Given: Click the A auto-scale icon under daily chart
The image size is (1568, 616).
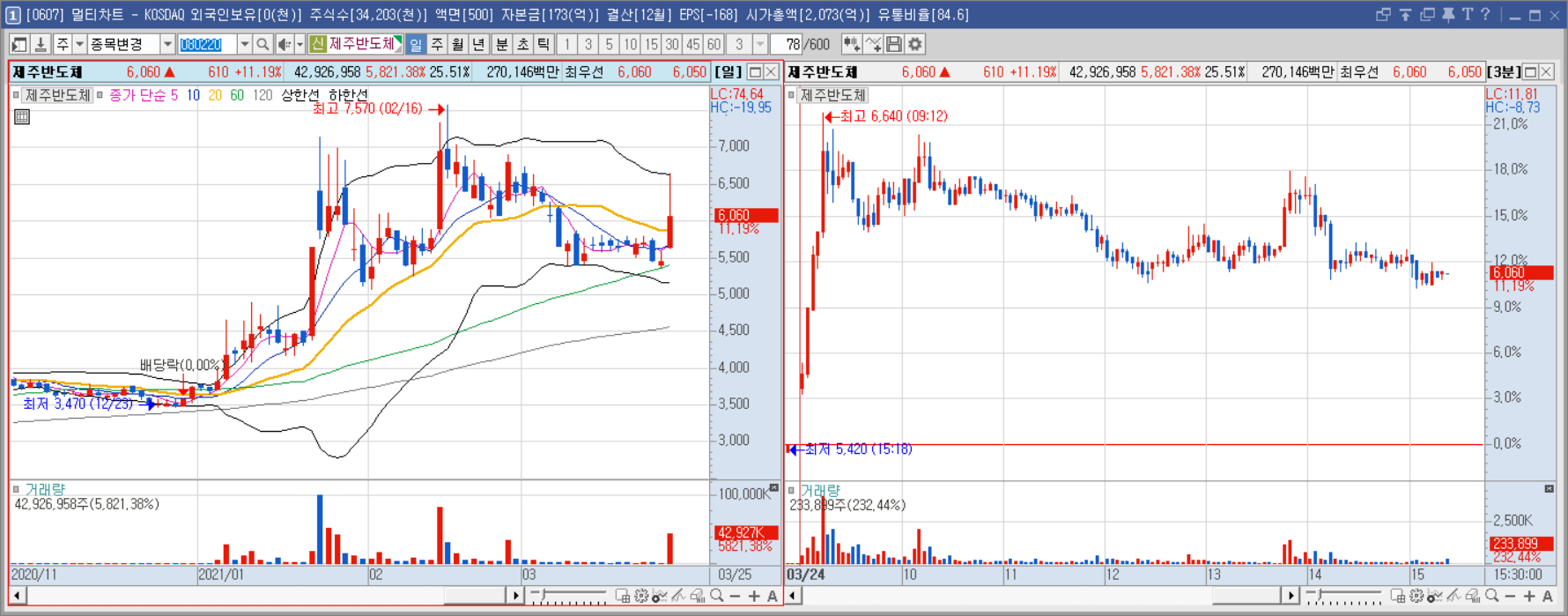Looking at the screenshot, I should 772,596.
